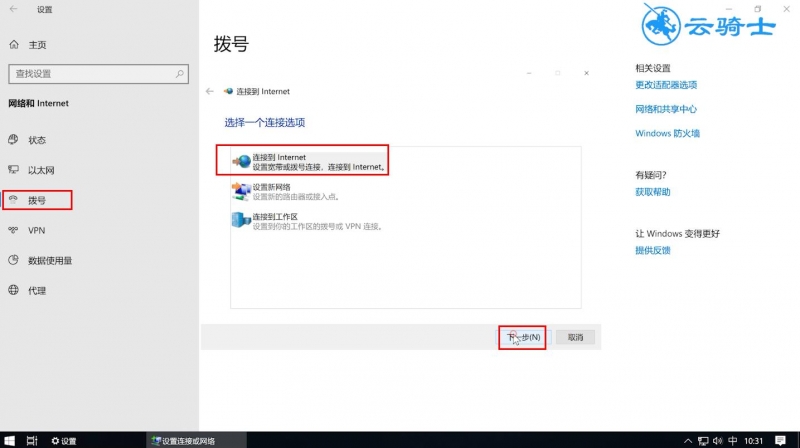Go back in 连接到 Internet wizard
Image resolution: width=800 pixels, height=448 pixels.
click(x=210, y=91)
